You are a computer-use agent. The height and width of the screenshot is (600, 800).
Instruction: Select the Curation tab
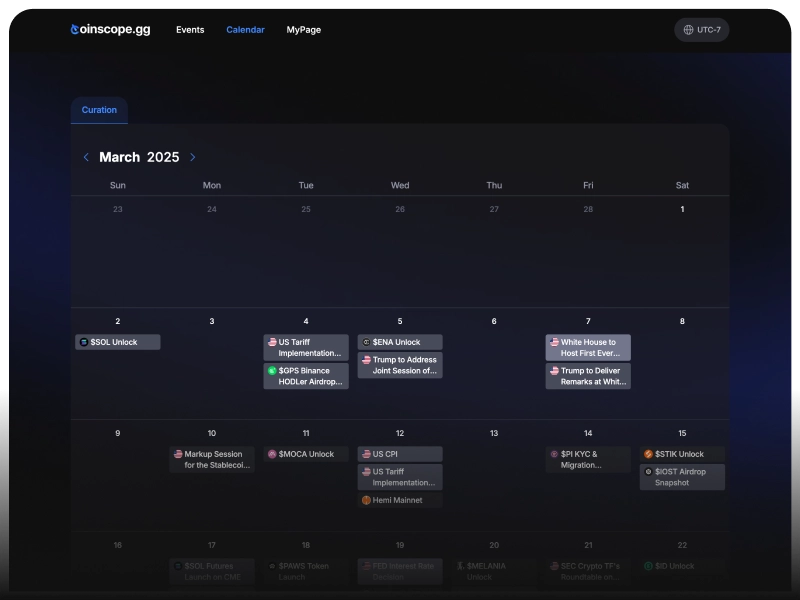point(99,110)
